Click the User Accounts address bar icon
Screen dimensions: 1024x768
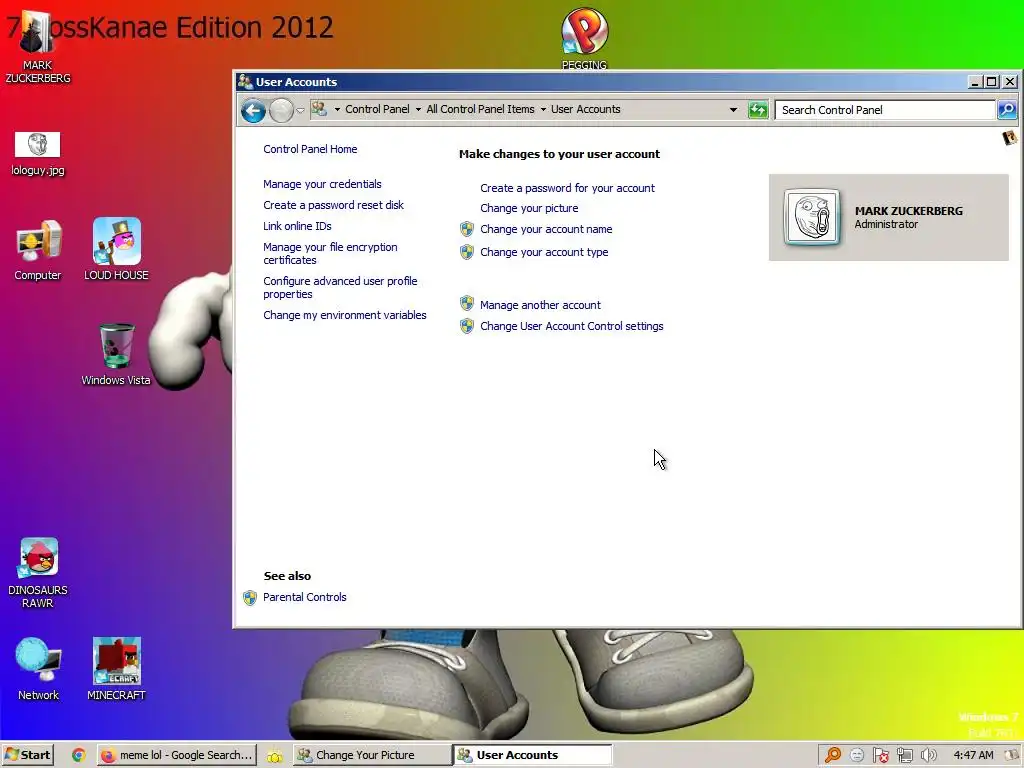(x=319, y=109)
